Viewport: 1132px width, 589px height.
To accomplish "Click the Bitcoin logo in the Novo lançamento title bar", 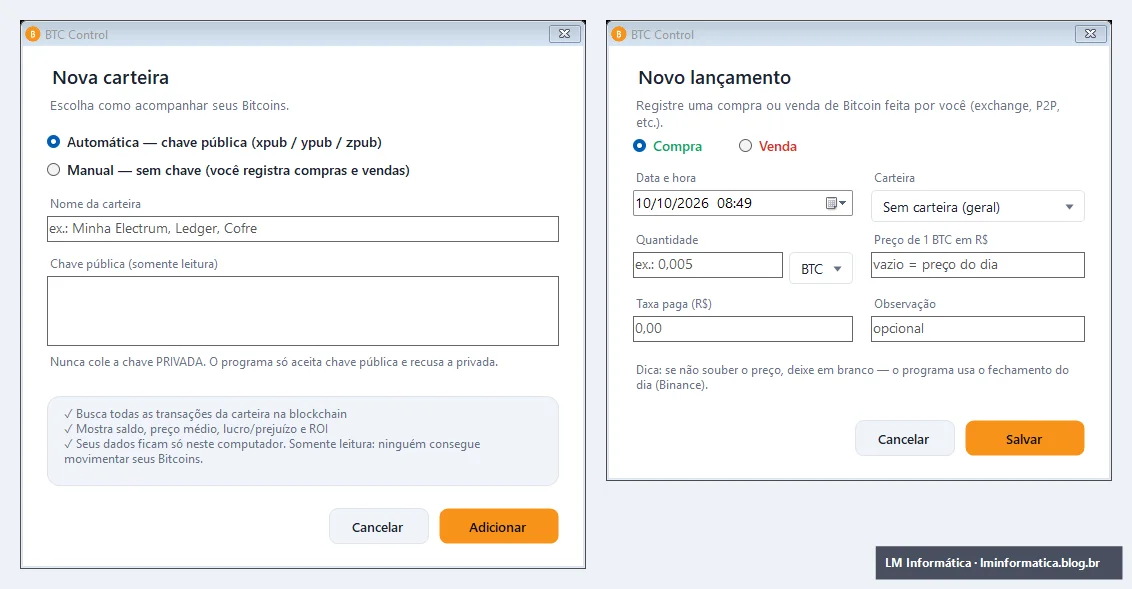I will click(619, 34).
